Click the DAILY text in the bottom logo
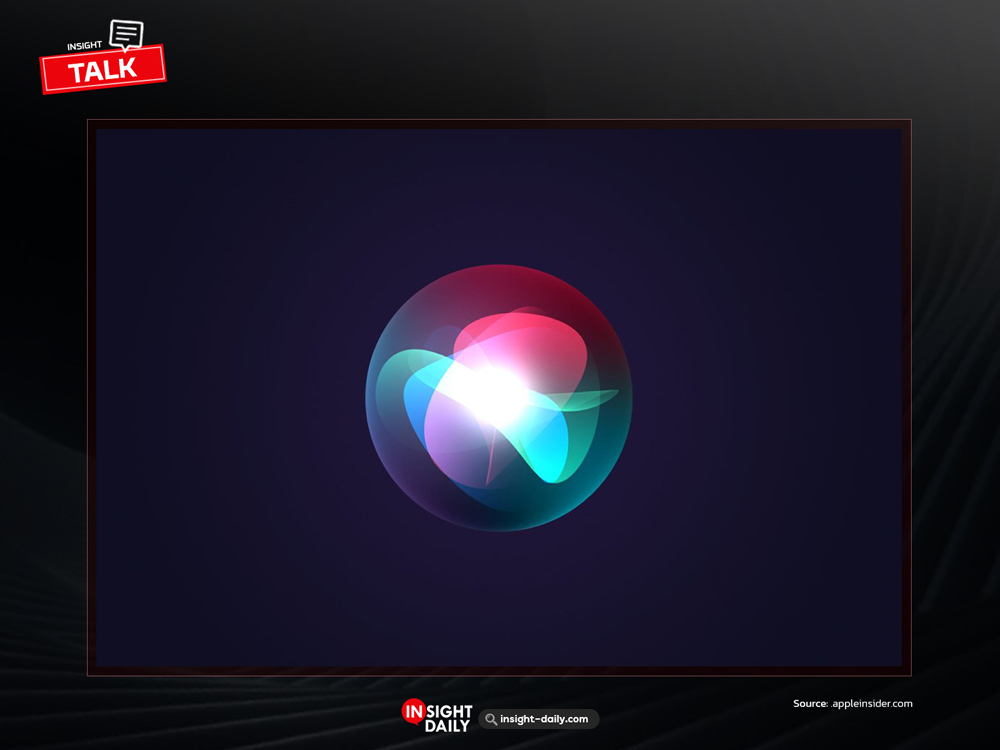The image size is (1000, 750). pos(446,726)
